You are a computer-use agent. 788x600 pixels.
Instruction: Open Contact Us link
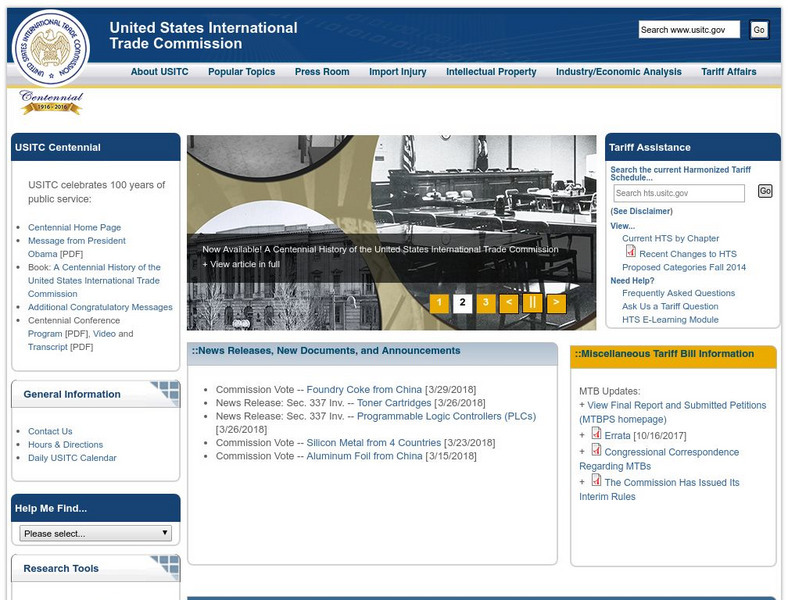50,431
